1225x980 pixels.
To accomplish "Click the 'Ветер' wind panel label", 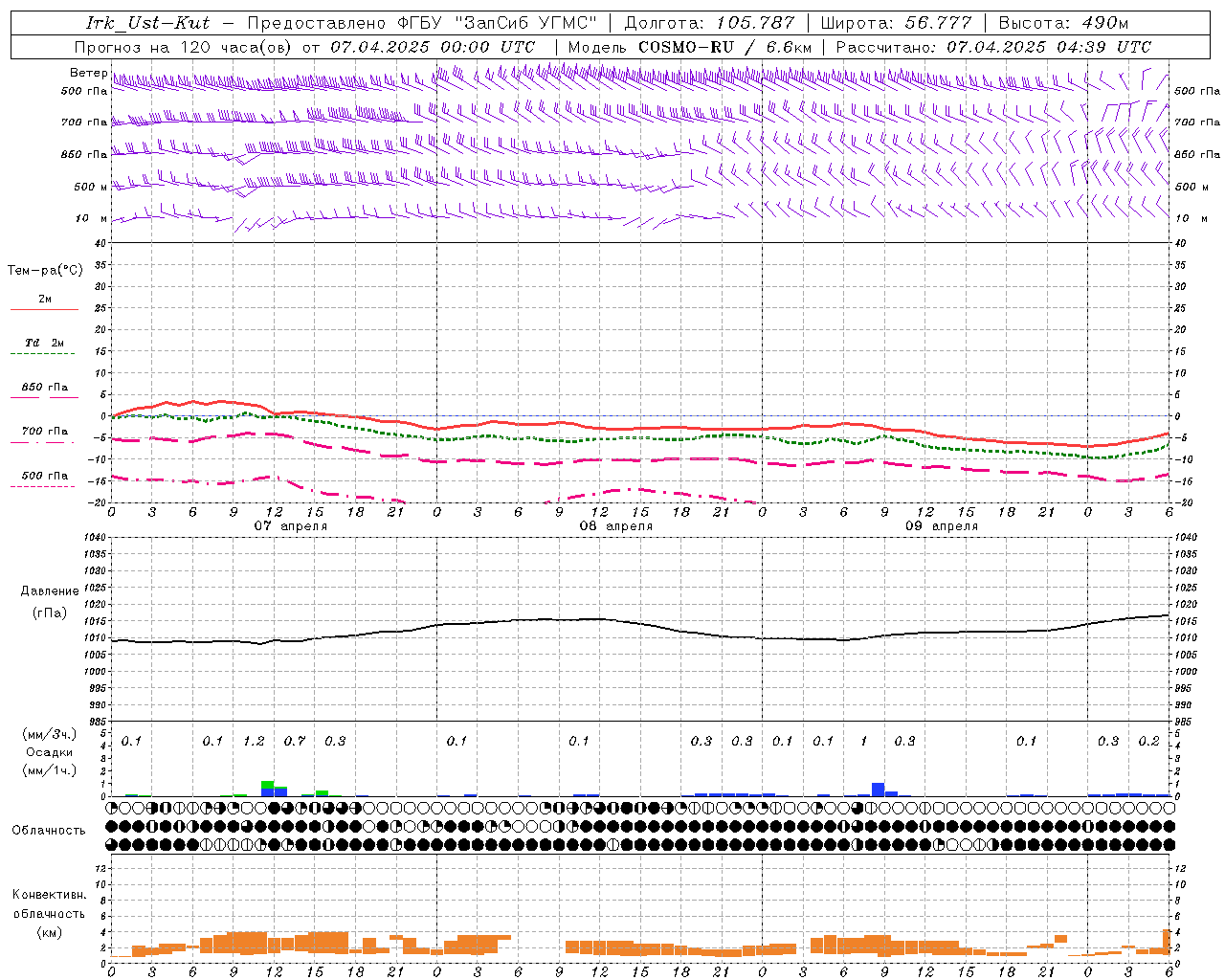I will (88, 73).
